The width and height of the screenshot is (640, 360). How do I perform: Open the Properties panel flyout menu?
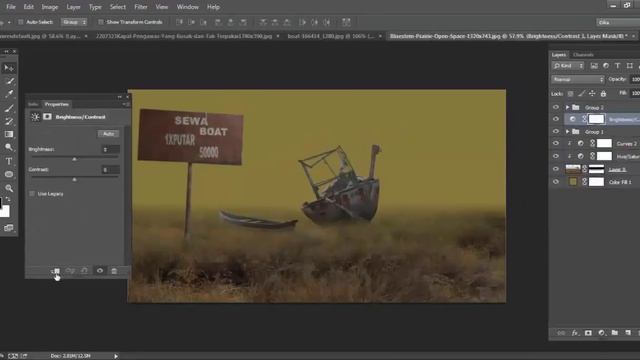point(126,104)
